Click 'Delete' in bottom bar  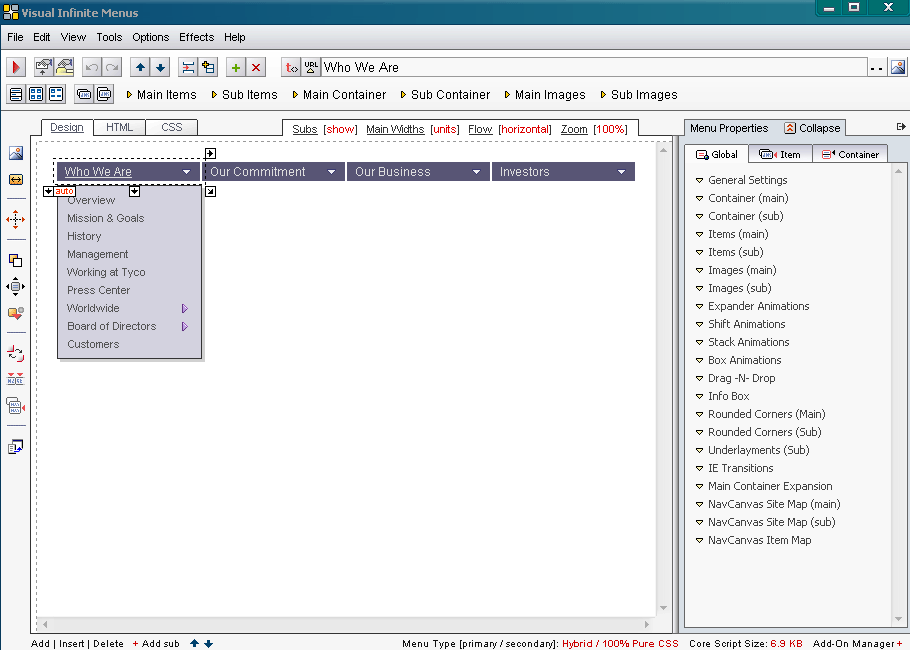[109, 643]
